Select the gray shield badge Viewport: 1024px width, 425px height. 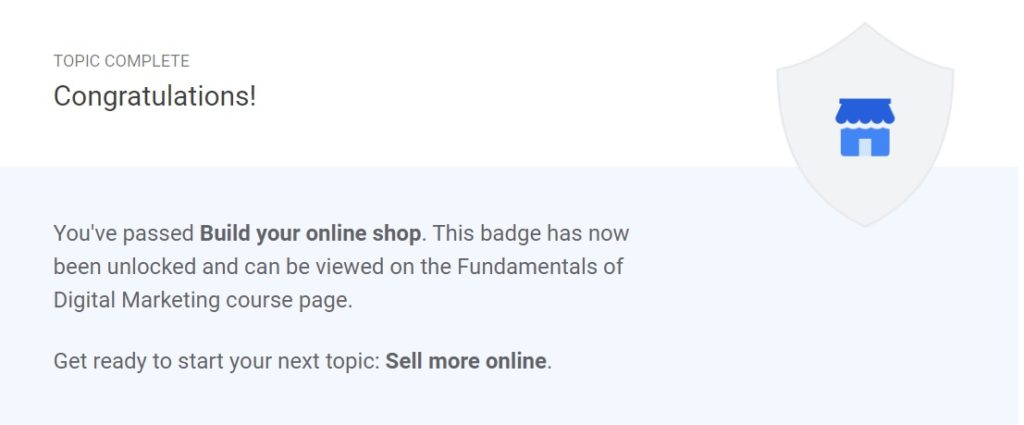point(865,125)
